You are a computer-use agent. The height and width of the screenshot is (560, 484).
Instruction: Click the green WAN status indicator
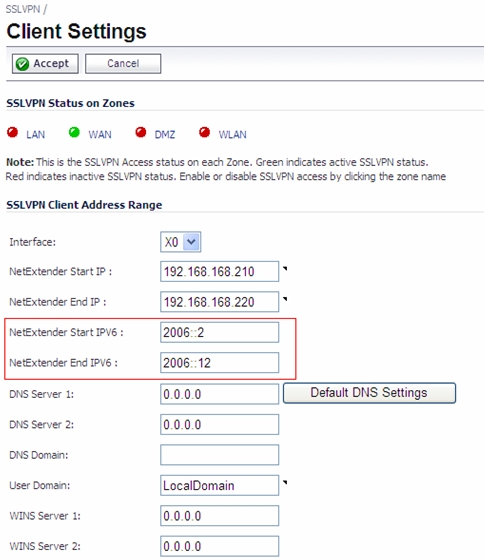point(74,132)
